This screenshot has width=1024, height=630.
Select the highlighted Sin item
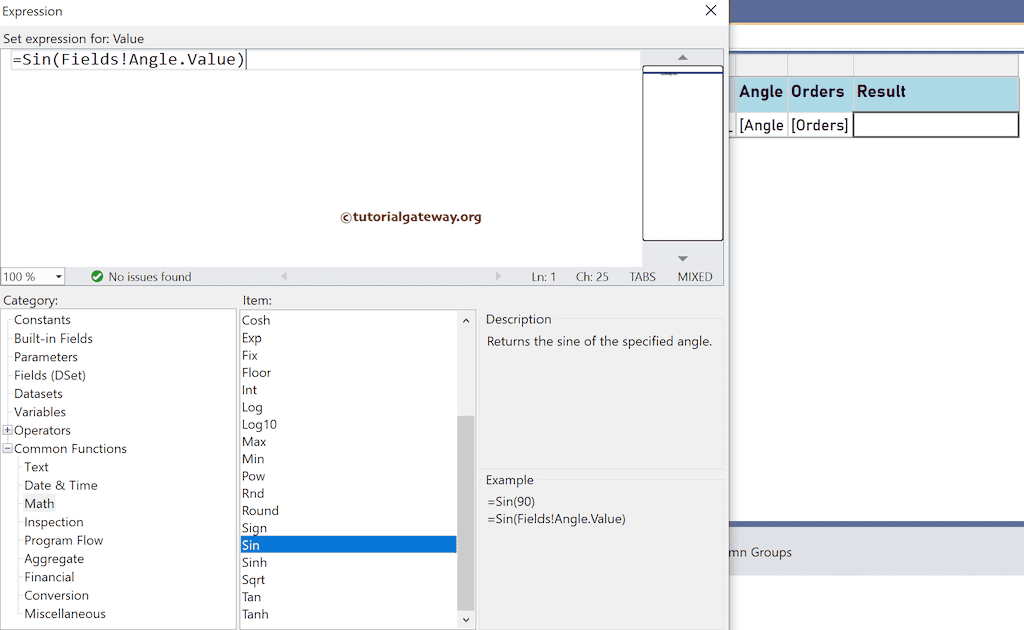pos(349,545)
